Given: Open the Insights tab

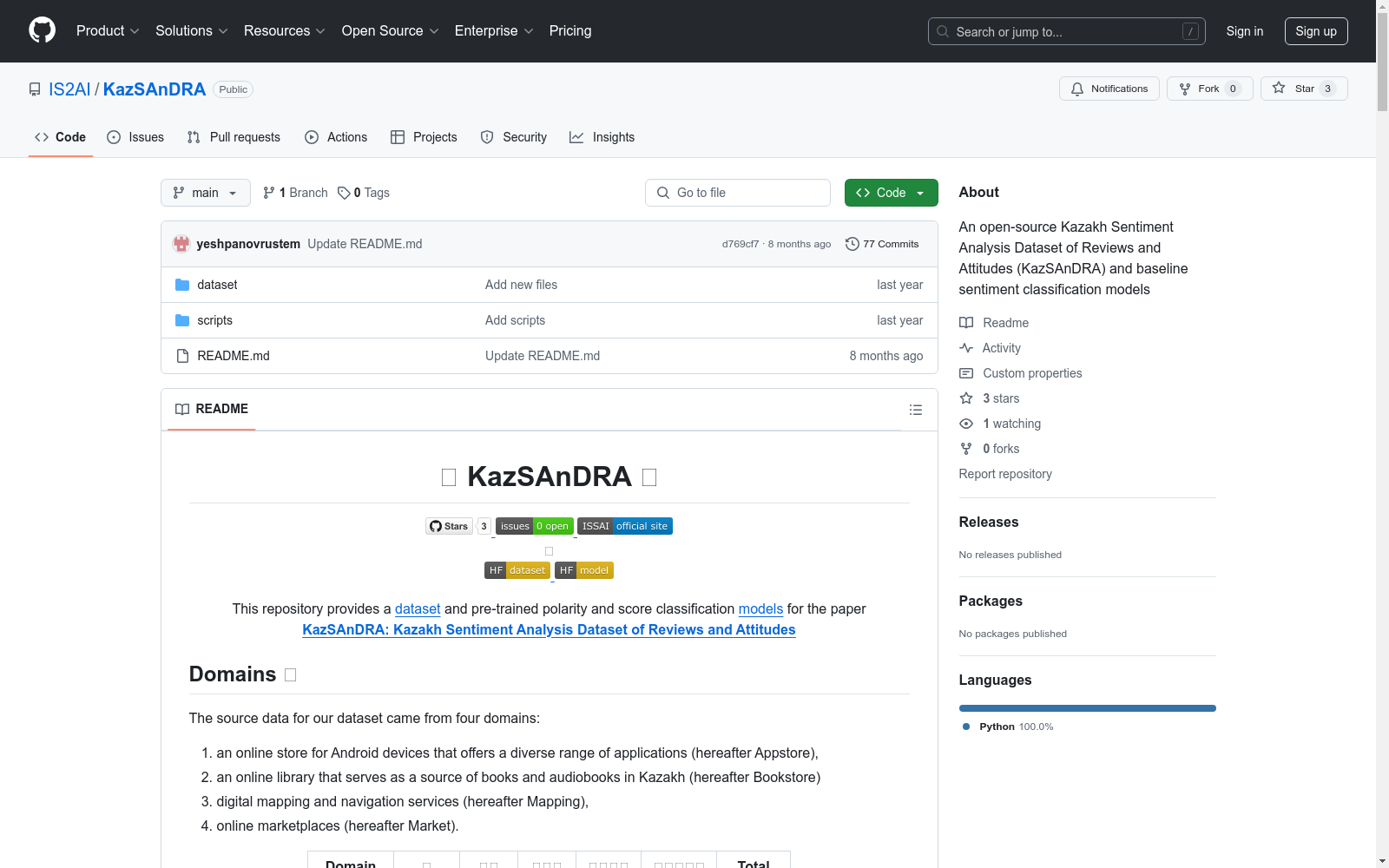Looking at the screenshot, I should click(x=602, y=137).
